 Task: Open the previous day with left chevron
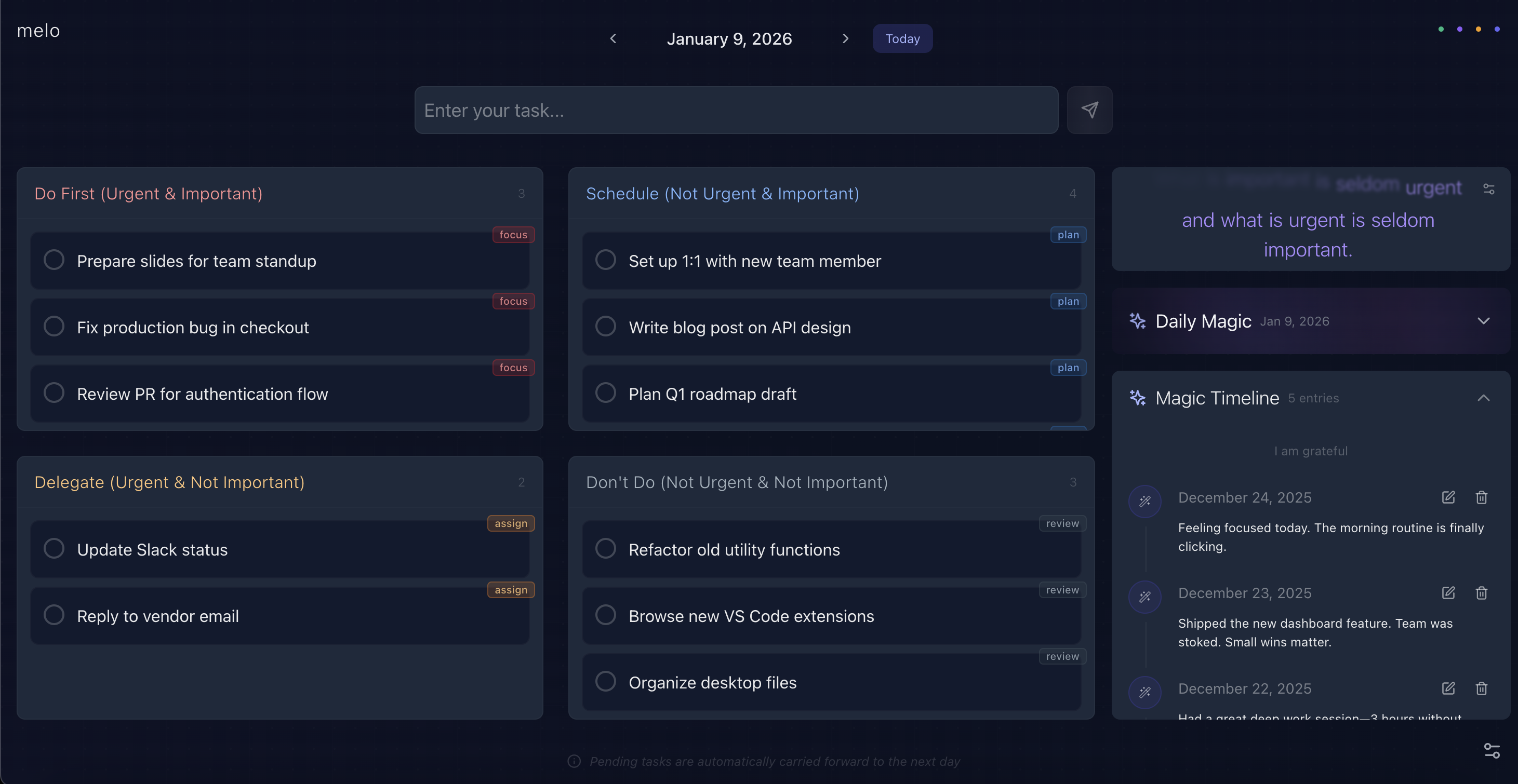[x=613, y=38]
